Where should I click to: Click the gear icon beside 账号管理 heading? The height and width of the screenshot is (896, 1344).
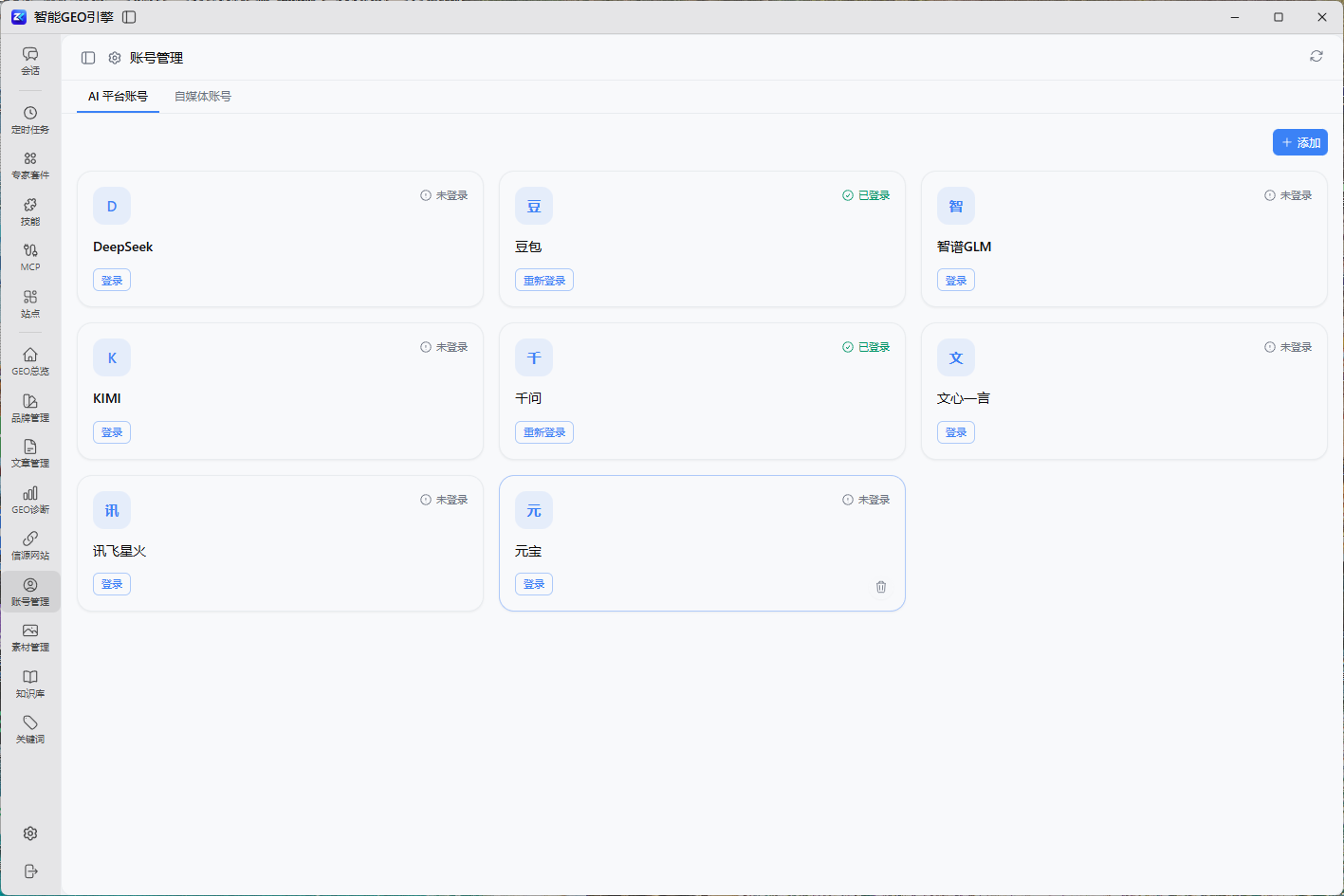pyautogui.click(x=115, y=58)
